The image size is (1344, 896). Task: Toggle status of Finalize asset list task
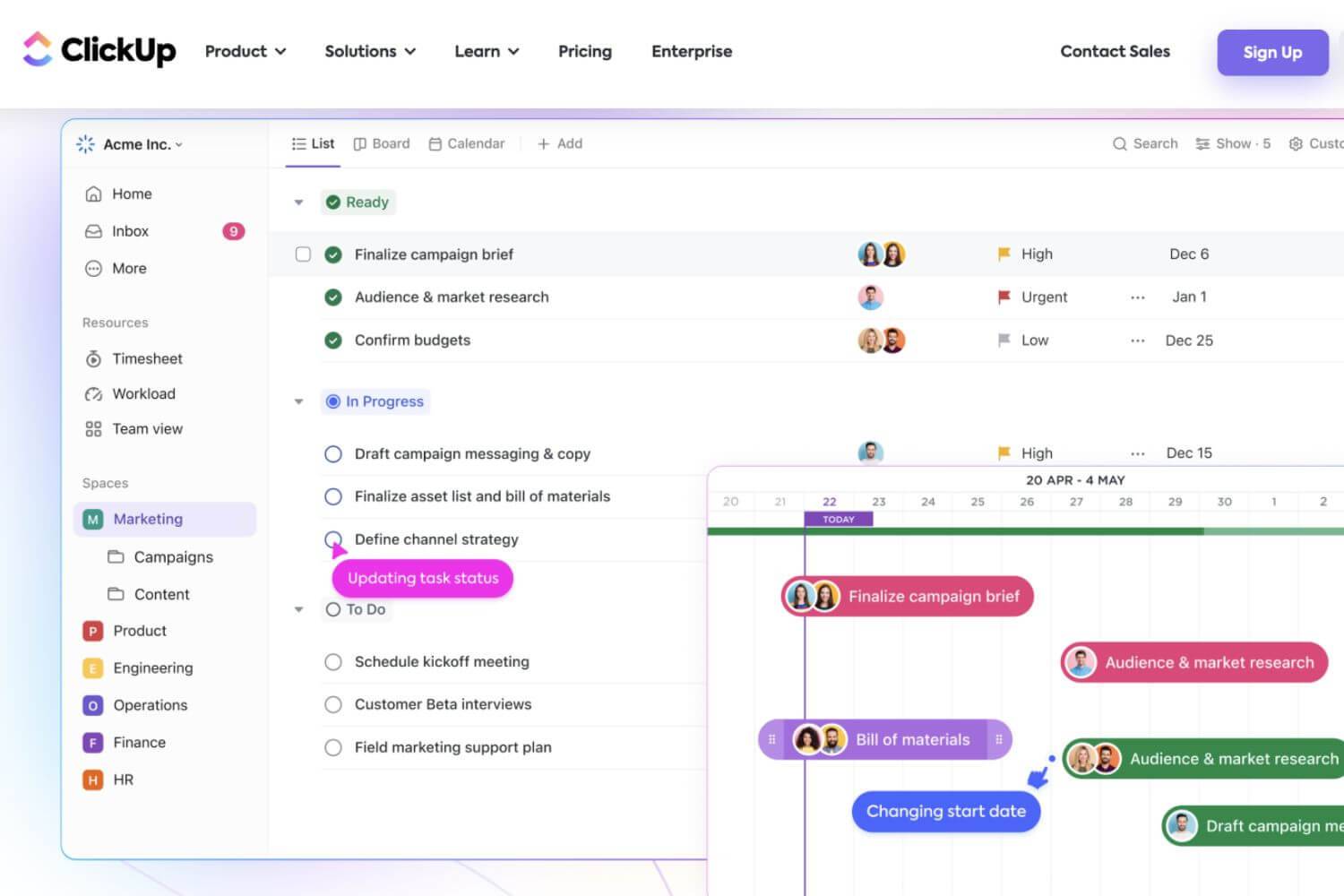(333, 496)
